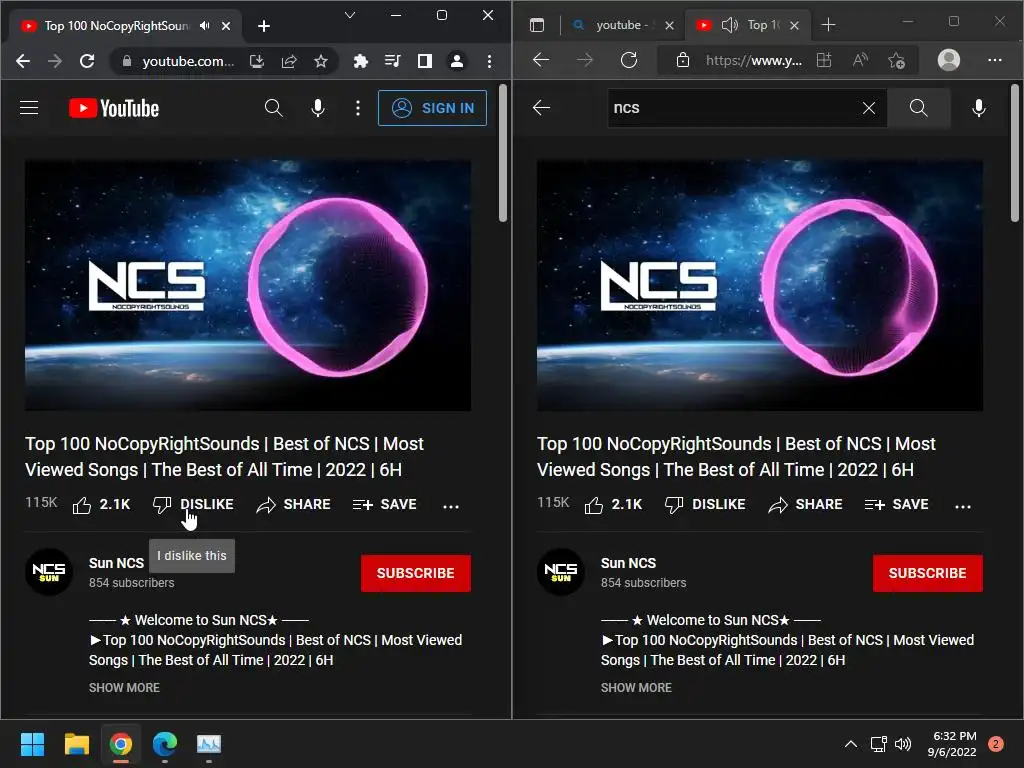Screen dimensions: 1024x768
Task: Open more actions dots under Edge video
Action: coord(963,505)
